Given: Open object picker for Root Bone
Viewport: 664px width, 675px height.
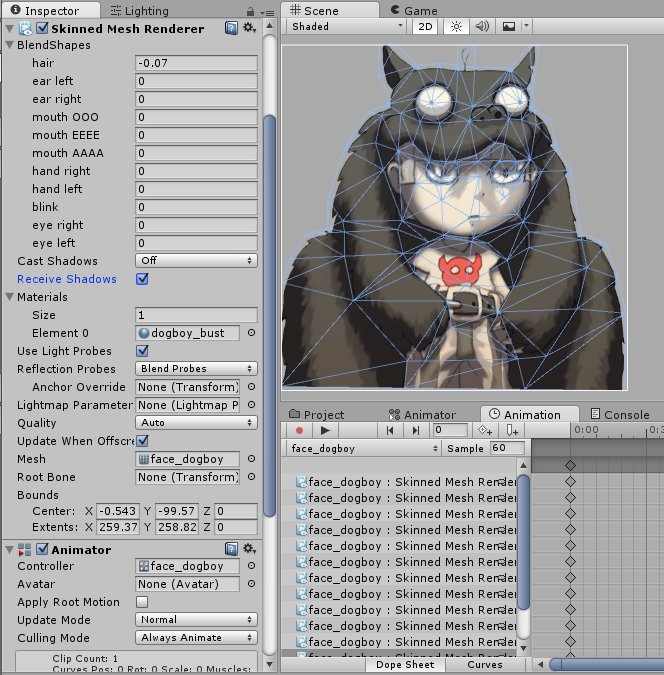Looking at the screenshot, I should (x=251, y=477).
